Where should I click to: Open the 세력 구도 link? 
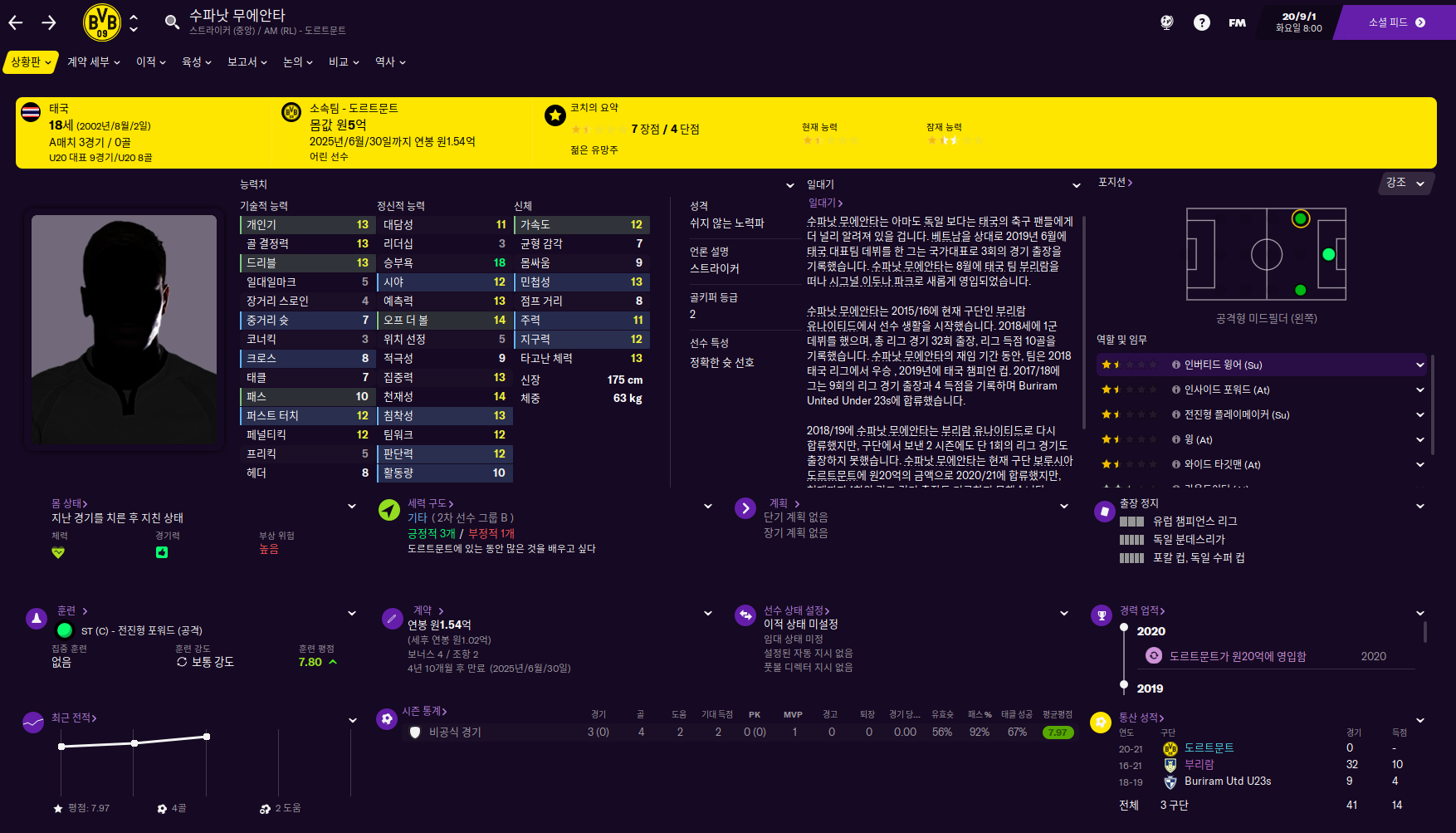click(x=430, y=503)
